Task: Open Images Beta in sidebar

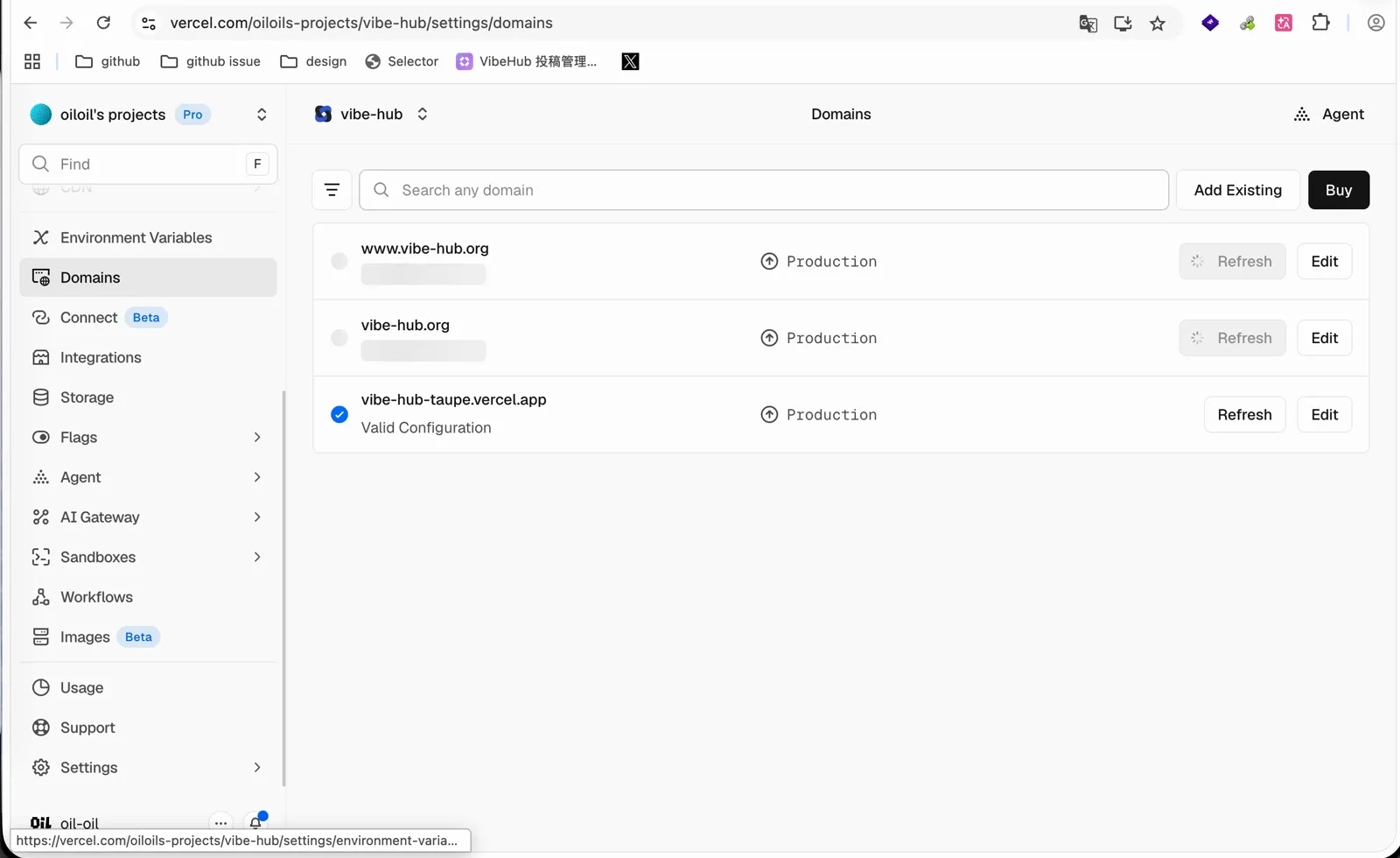Action: pyautogui.click(x=148, y=636)
